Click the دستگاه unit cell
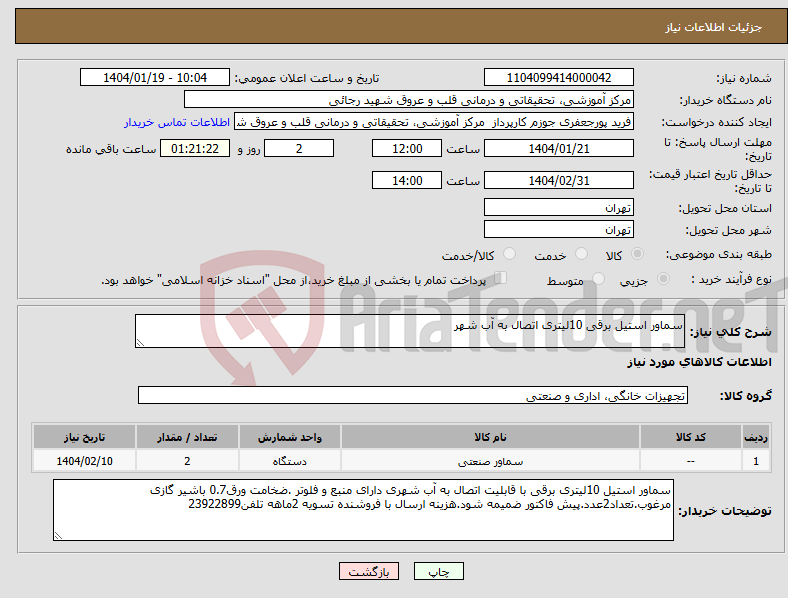Screen dimensions: 788x598 289,461
